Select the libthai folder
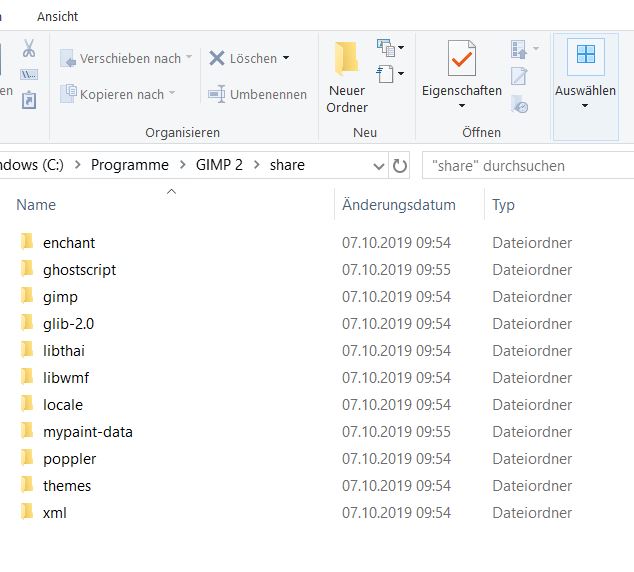Screen dimensions: 634x572 click(x=64, y=351)
